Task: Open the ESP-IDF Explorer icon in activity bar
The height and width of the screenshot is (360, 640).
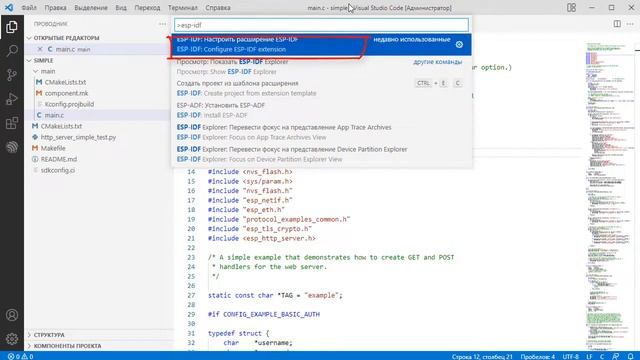Action: click(x=12, y=147)
